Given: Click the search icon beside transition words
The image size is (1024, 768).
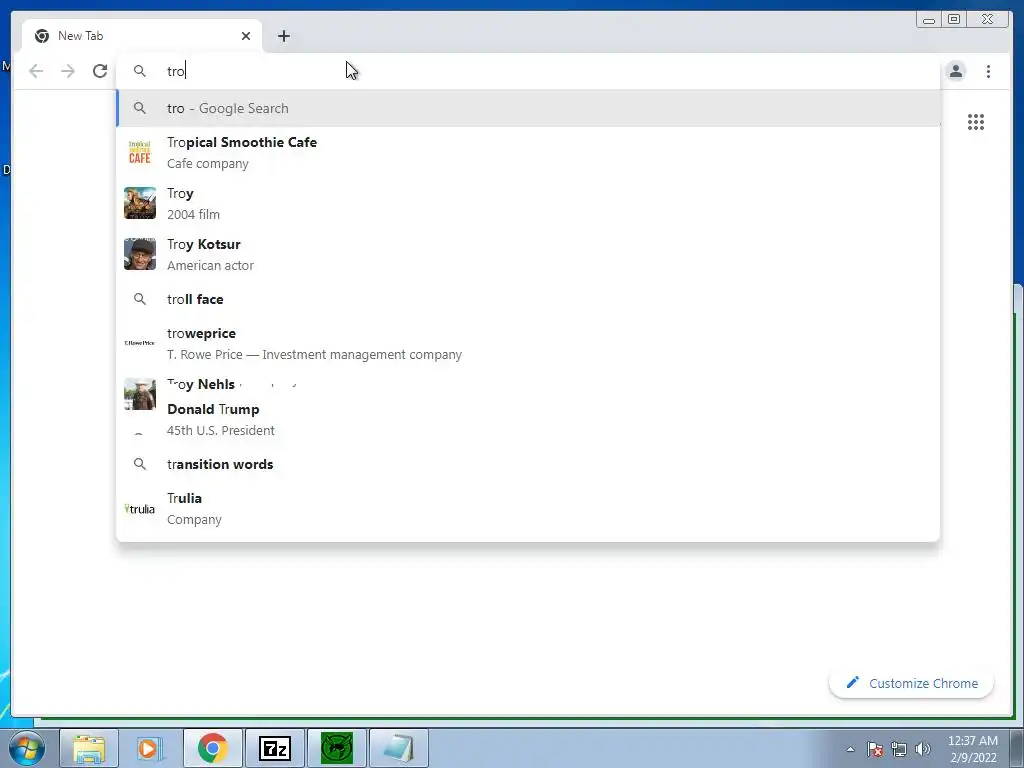Looking at the screenshot, I should 140,464.
